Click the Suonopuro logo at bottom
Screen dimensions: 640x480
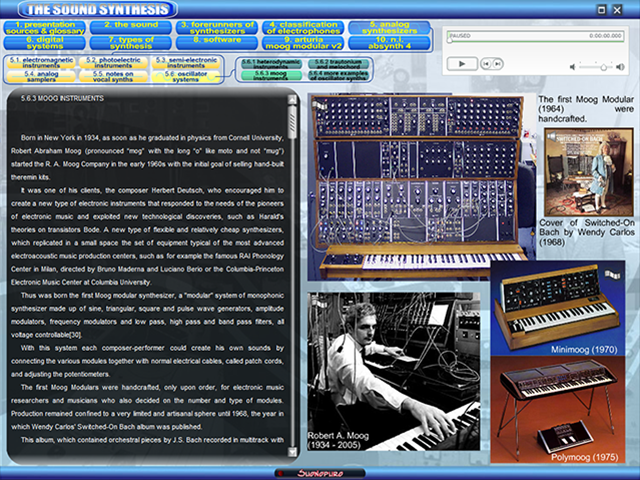[320, 473]
